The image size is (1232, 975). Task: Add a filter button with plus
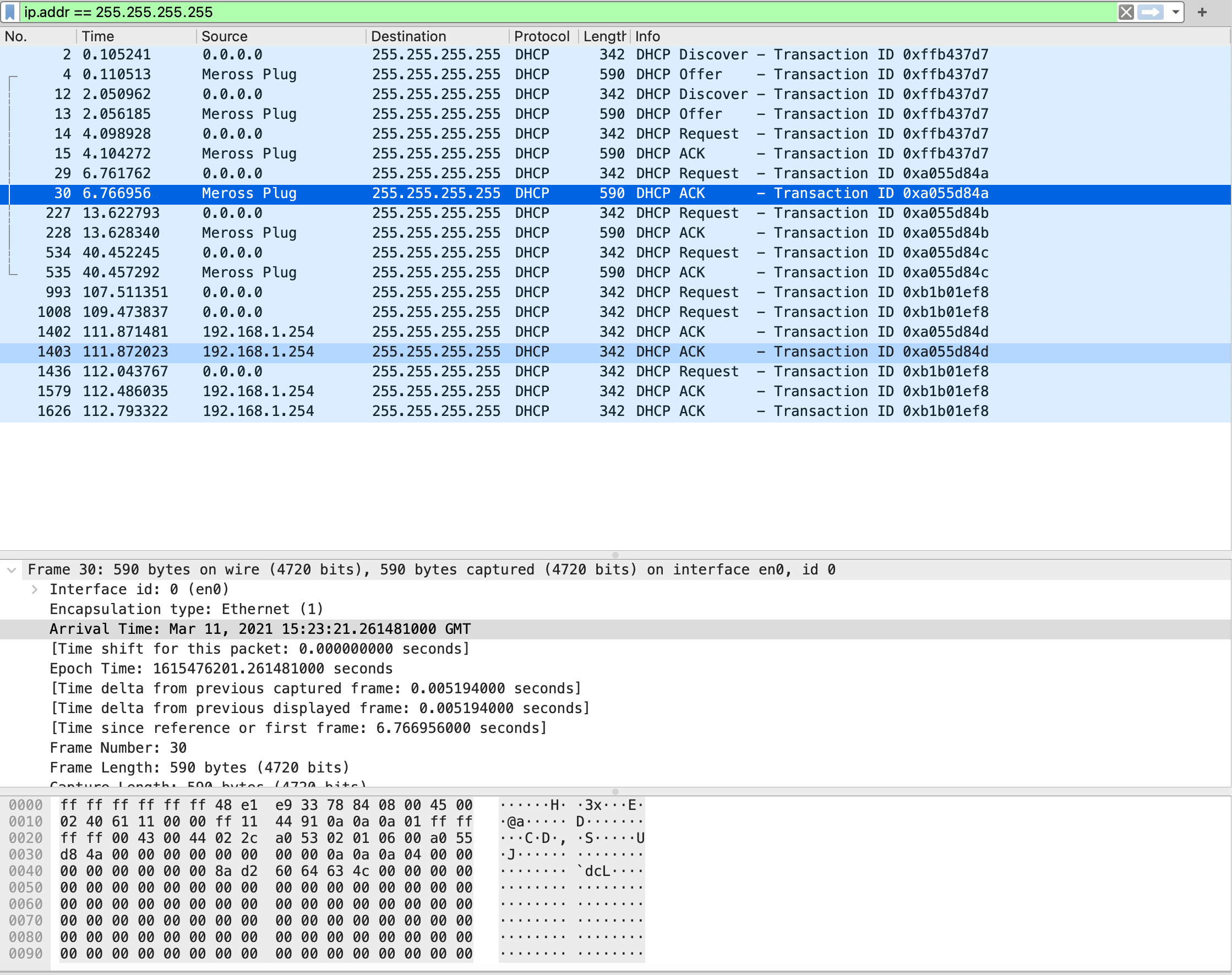pos(1202,12)
